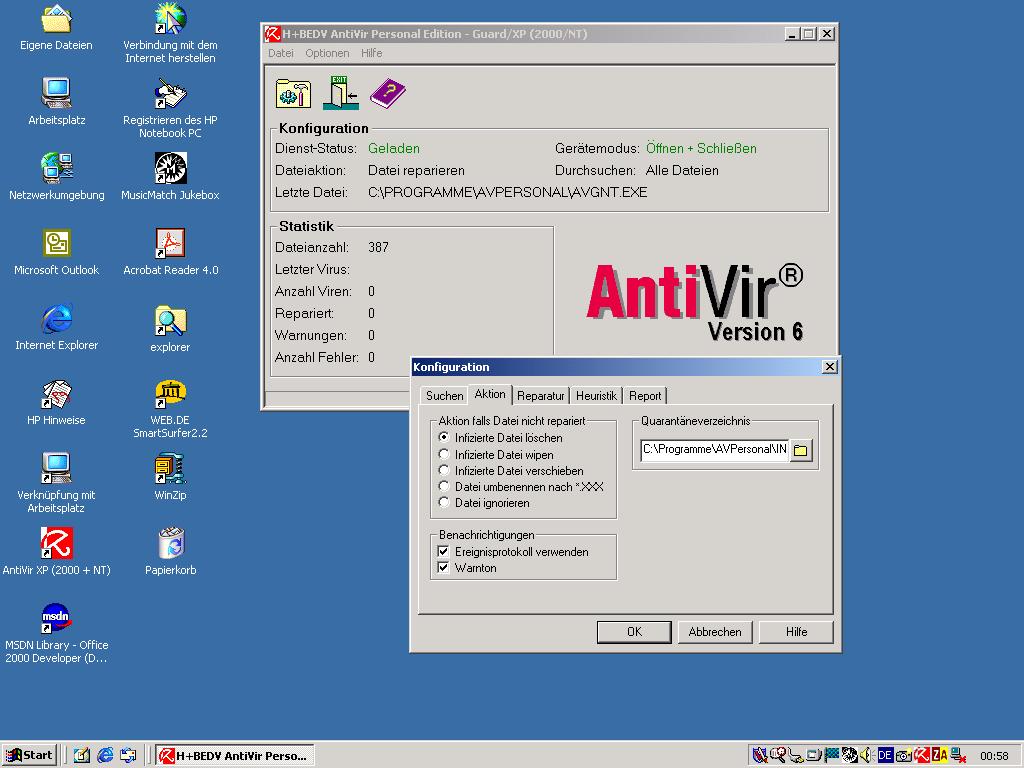Select MusicMatch Jukebox desktop icon
This screenshot has width=1024, height=768.
pos(170,177)
